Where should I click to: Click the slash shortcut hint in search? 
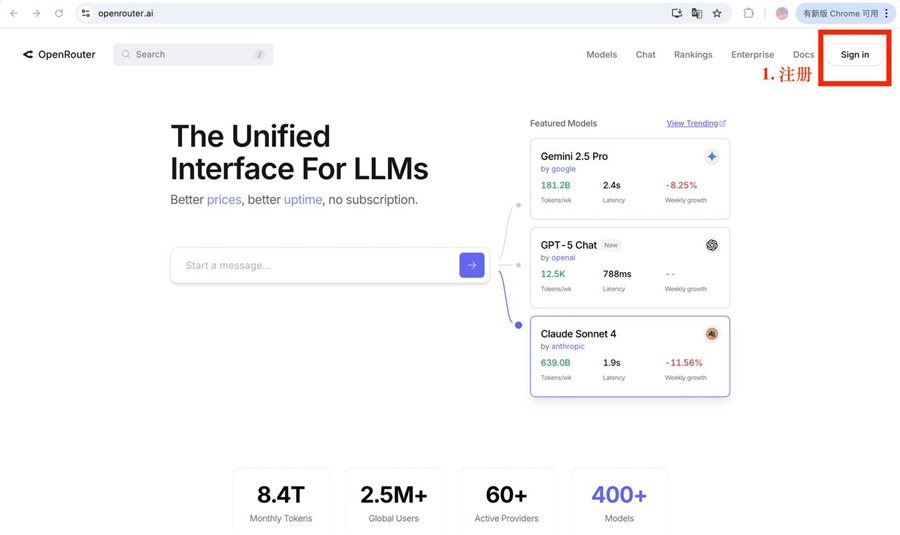coord(259,55)
